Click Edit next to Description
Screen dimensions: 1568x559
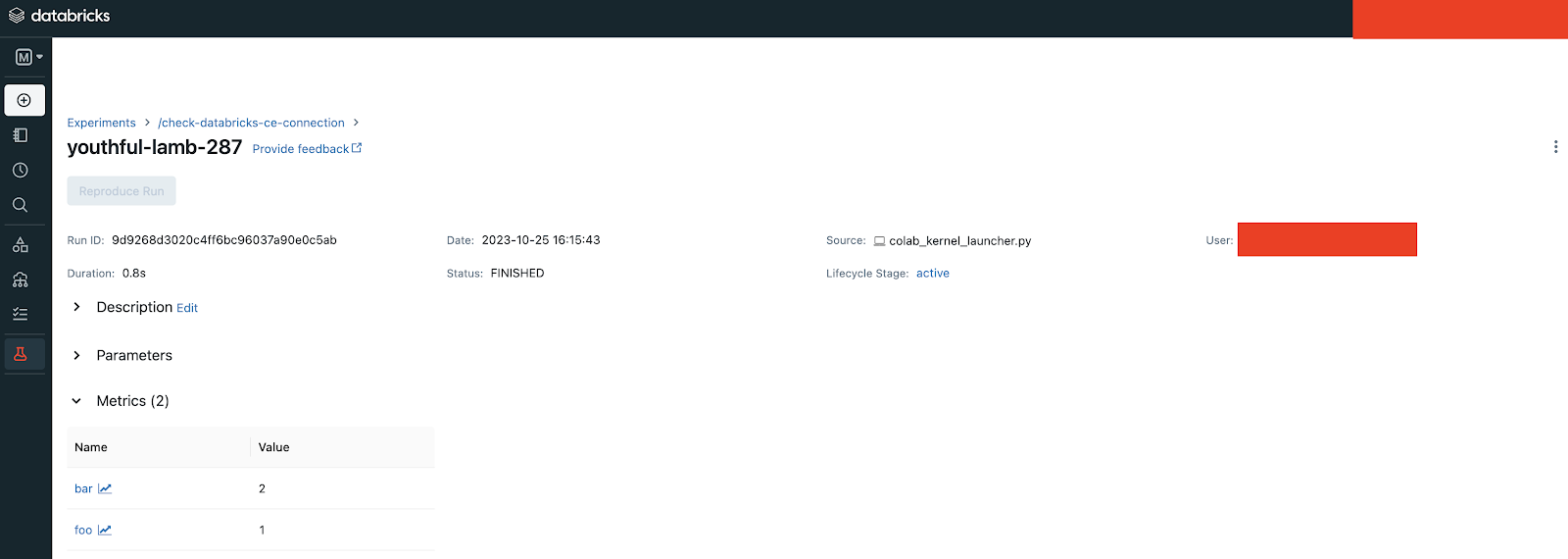click(187, 308)
